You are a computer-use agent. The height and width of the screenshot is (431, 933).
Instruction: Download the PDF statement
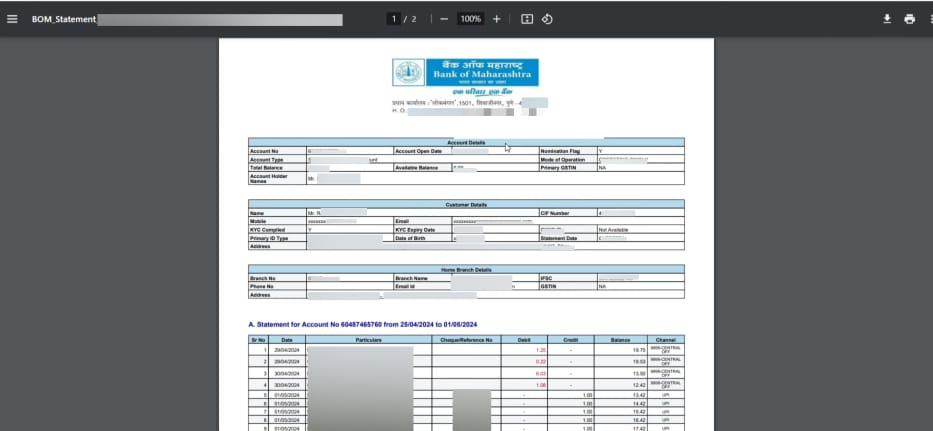tap(887, 19)
